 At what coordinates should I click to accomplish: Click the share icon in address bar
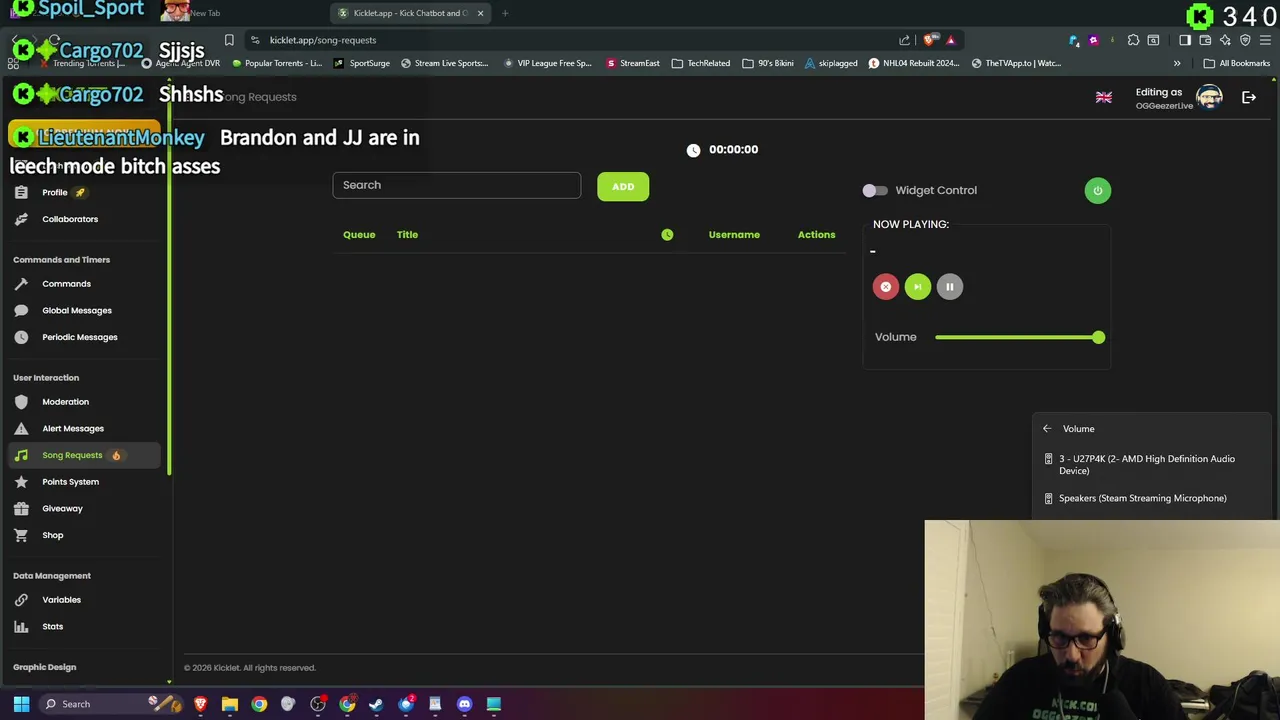click(x=905, y=40)
